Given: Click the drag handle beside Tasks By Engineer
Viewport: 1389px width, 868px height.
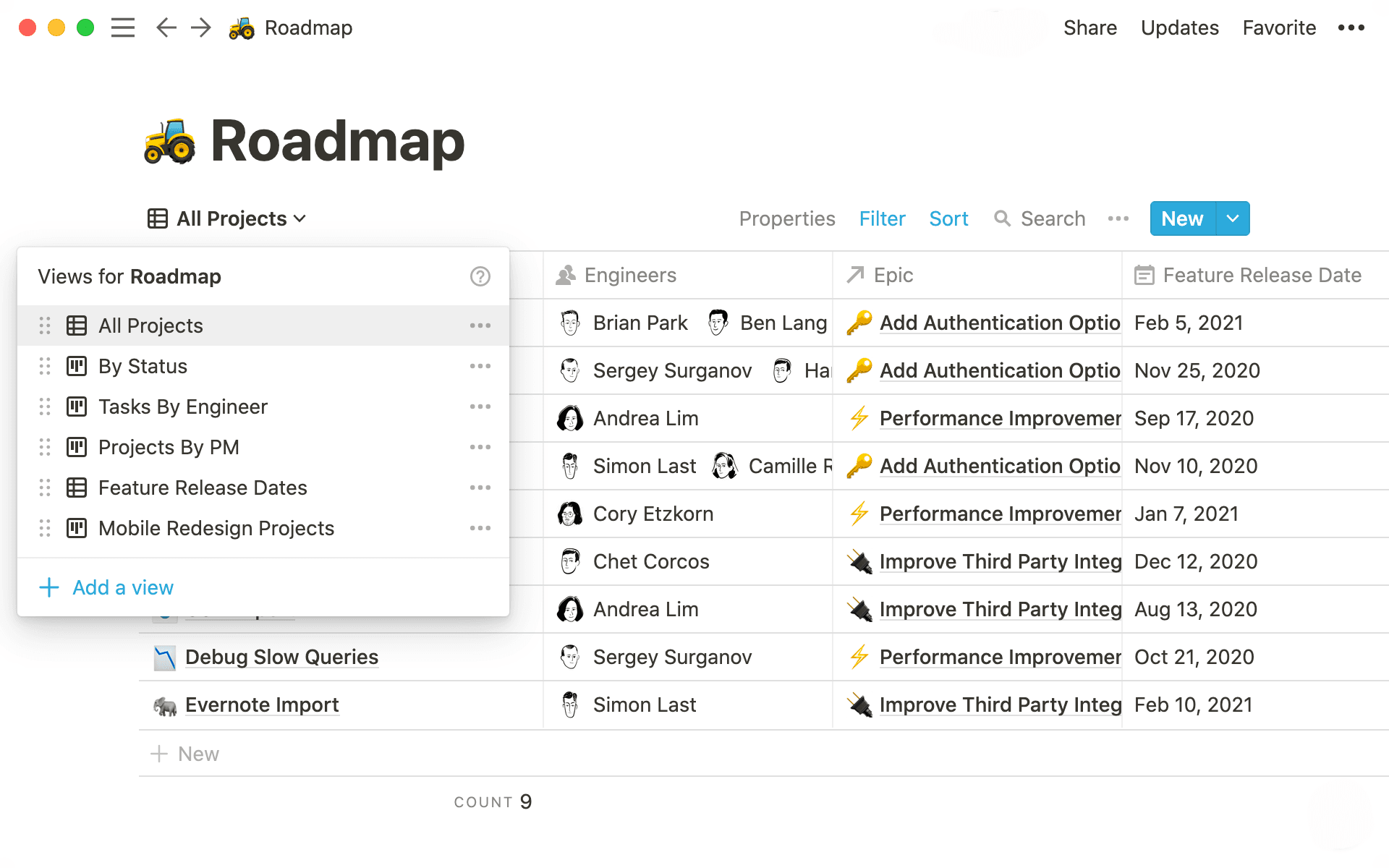Looking at the screenshot, I should click(44, 407).
